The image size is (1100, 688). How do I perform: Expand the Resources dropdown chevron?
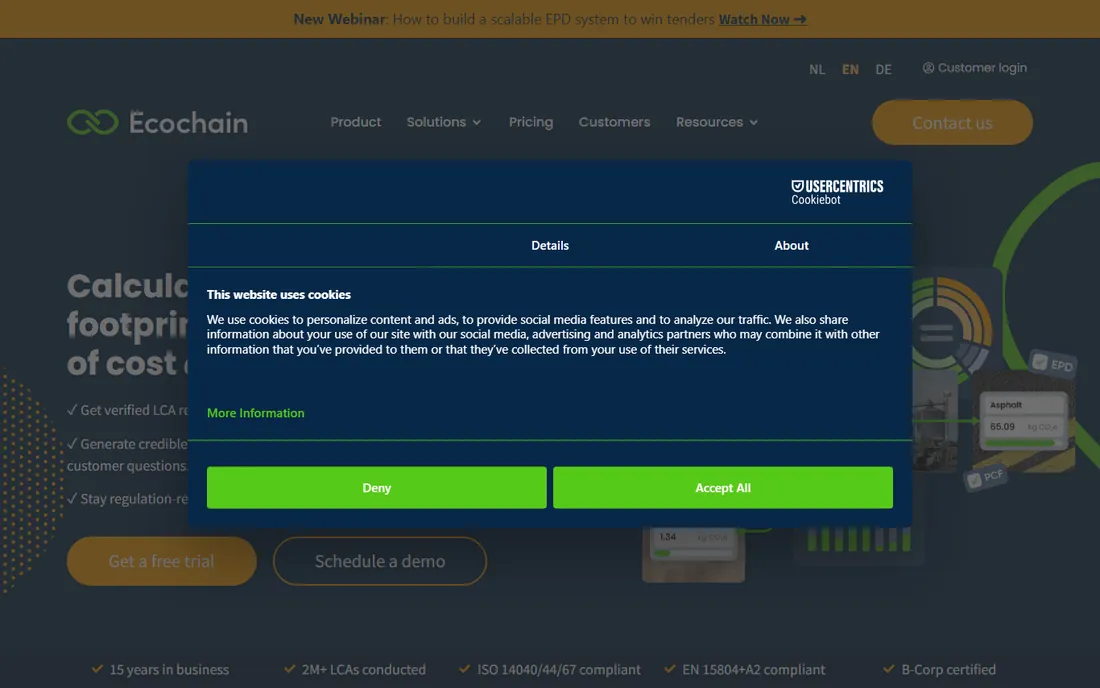click(753, 123)
